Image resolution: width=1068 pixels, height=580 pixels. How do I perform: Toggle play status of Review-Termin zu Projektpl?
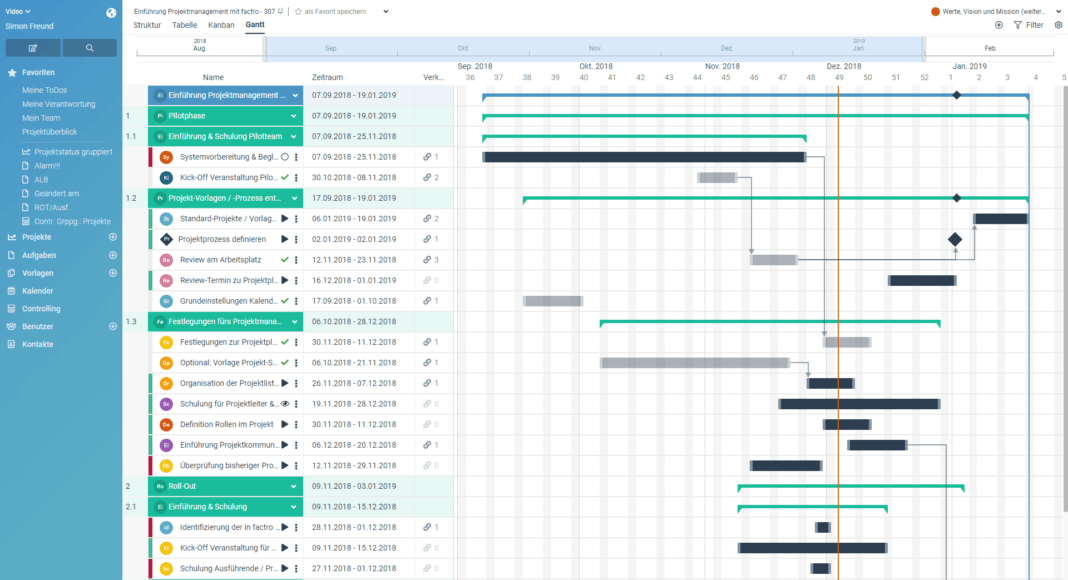[x=285, y=280]
